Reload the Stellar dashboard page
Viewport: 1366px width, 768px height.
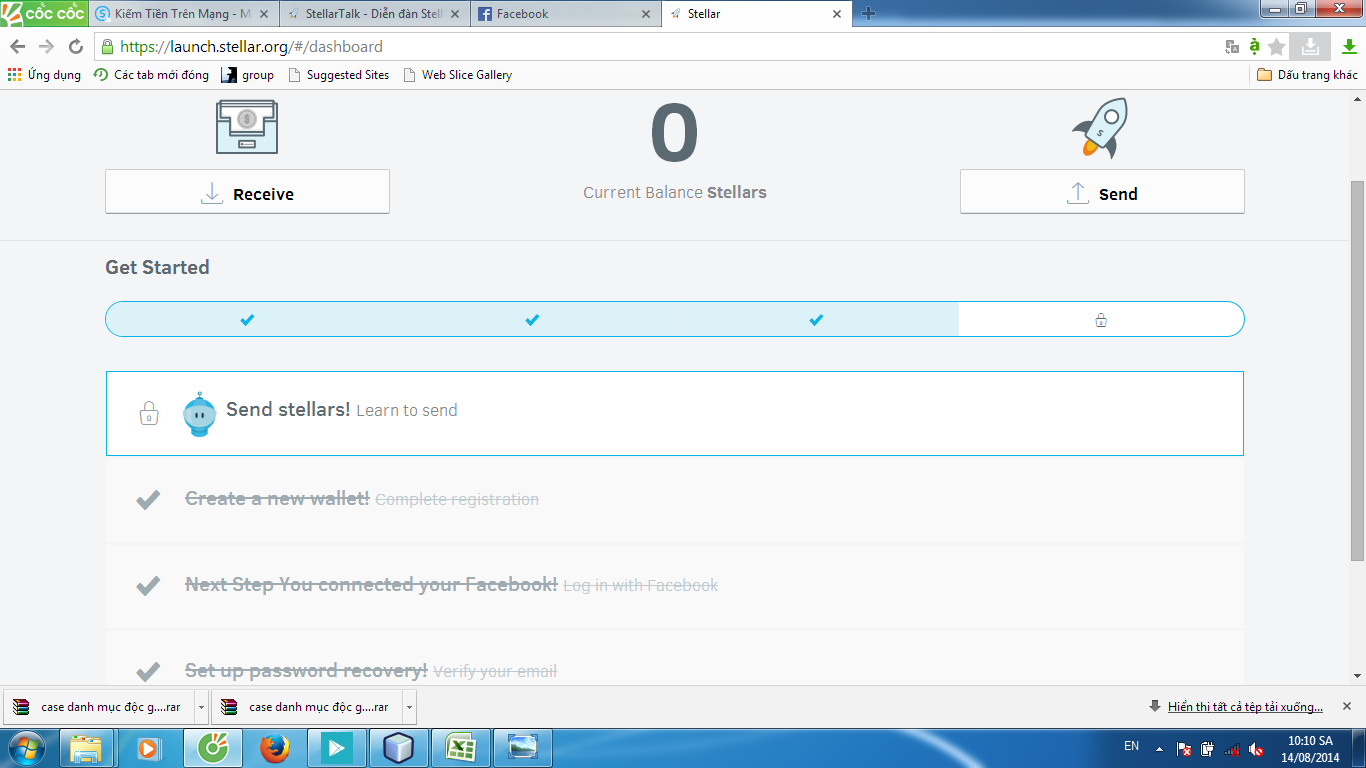pos(75,47)
